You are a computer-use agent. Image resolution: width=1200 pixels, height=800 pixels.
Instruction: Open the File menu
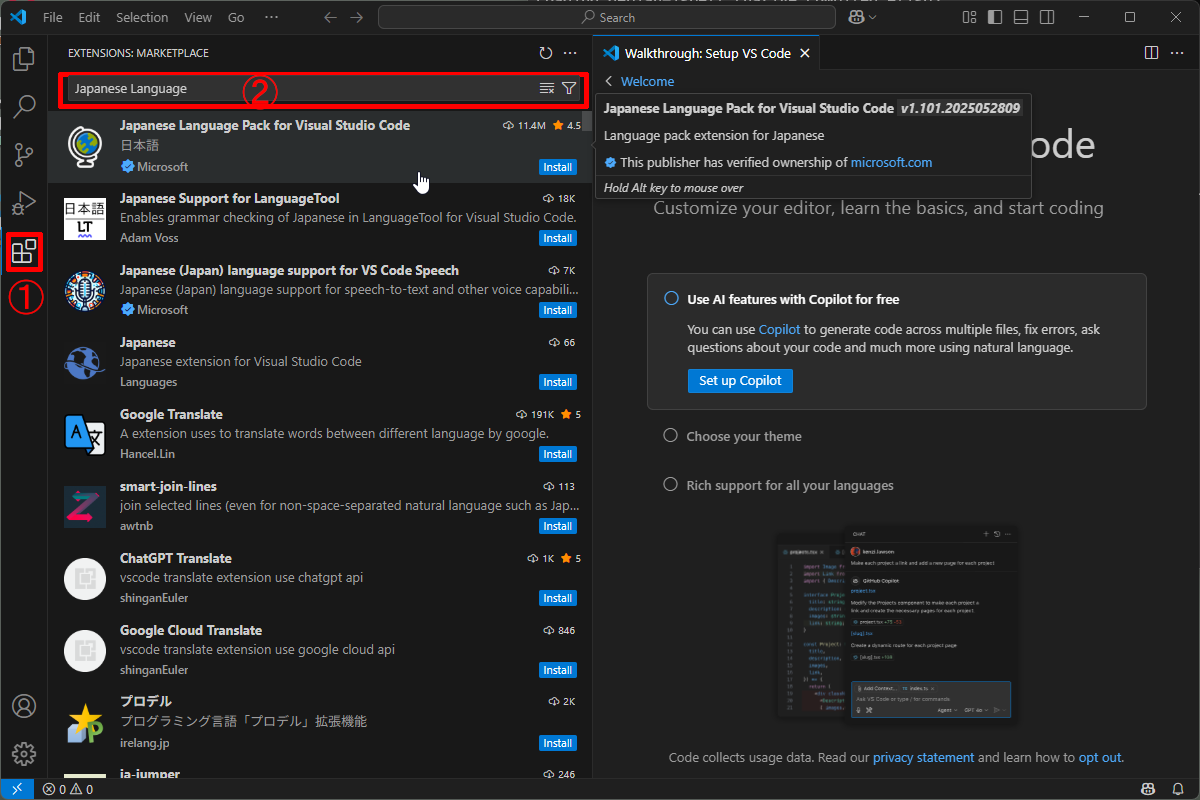53,17
